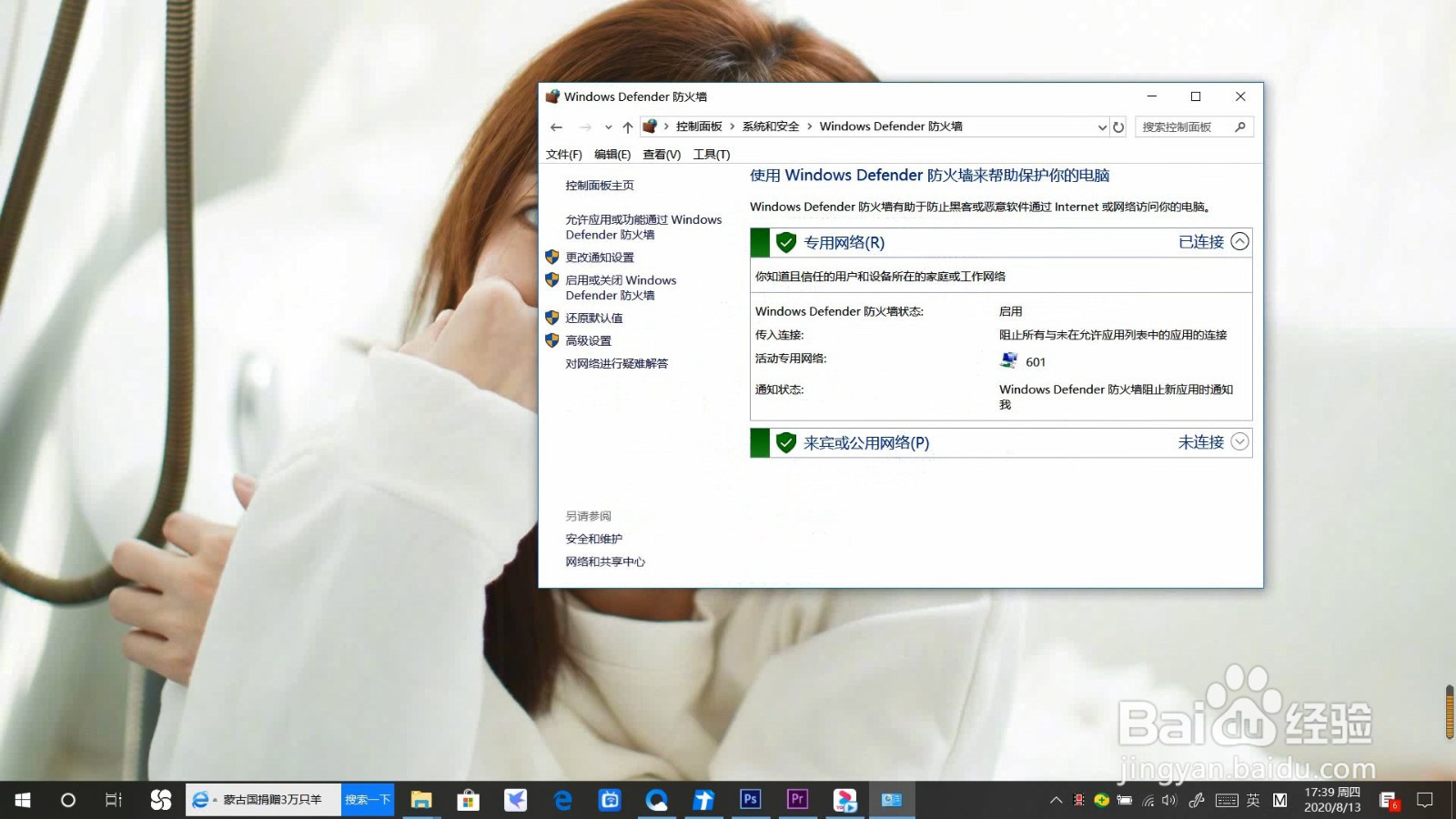Click the 专用网络(R) heading text
Viewport: 1456px width, 819px height.
point(844,243)
